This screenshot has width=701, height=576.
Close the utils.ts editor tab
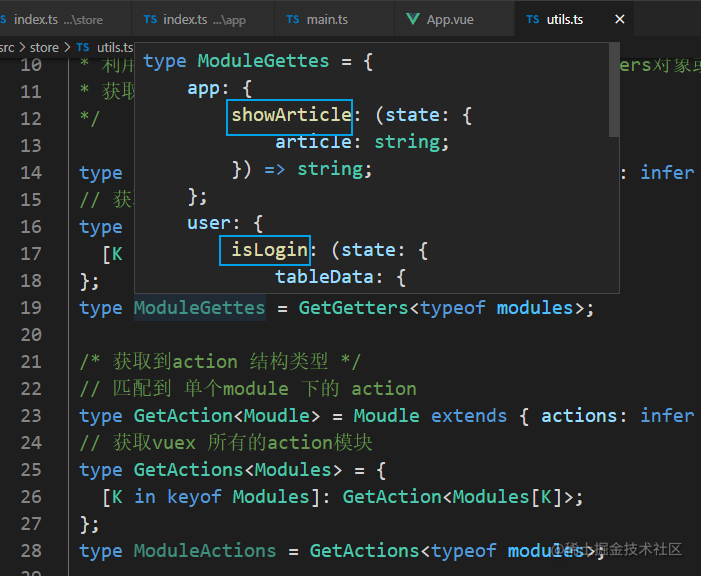620,19
